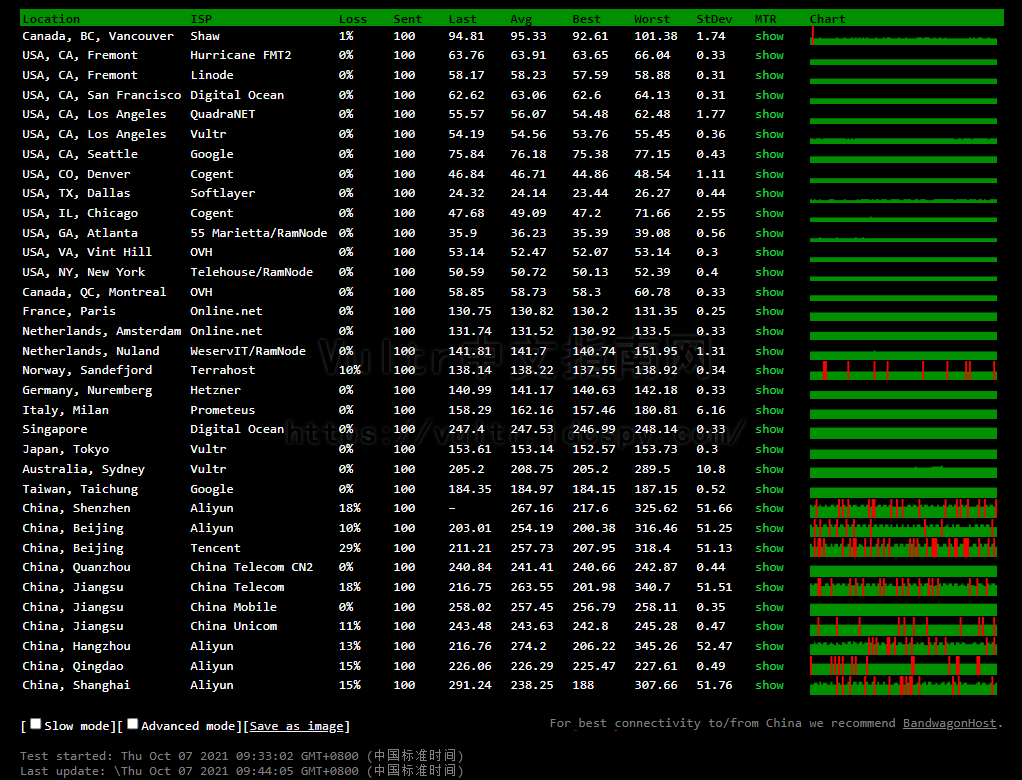Show MTR for Jiangsu China Telecom

[x=769, y=587]
